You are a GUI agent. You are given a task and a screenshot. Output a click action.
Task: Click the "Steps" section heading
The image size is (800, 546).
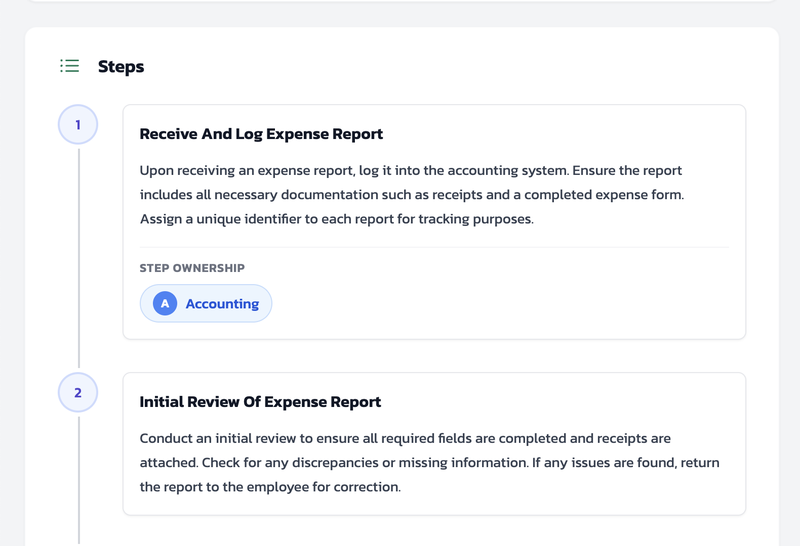pos(121,67)
